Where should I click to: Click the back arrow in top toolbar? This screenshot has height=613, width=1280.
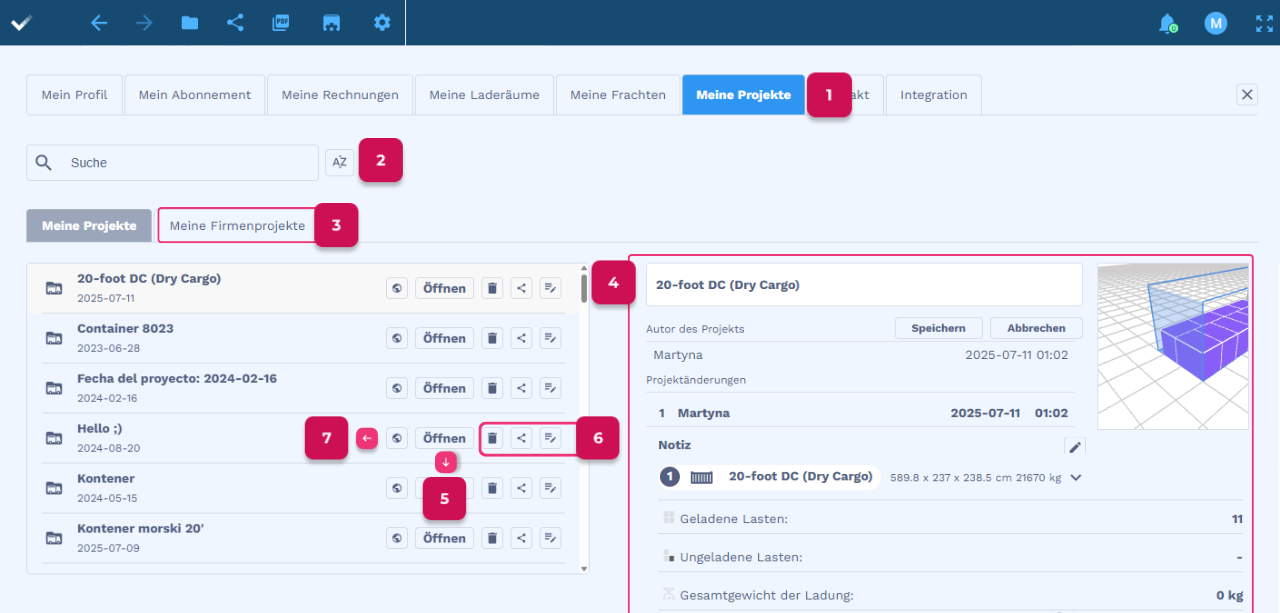(x=98, y=23)
